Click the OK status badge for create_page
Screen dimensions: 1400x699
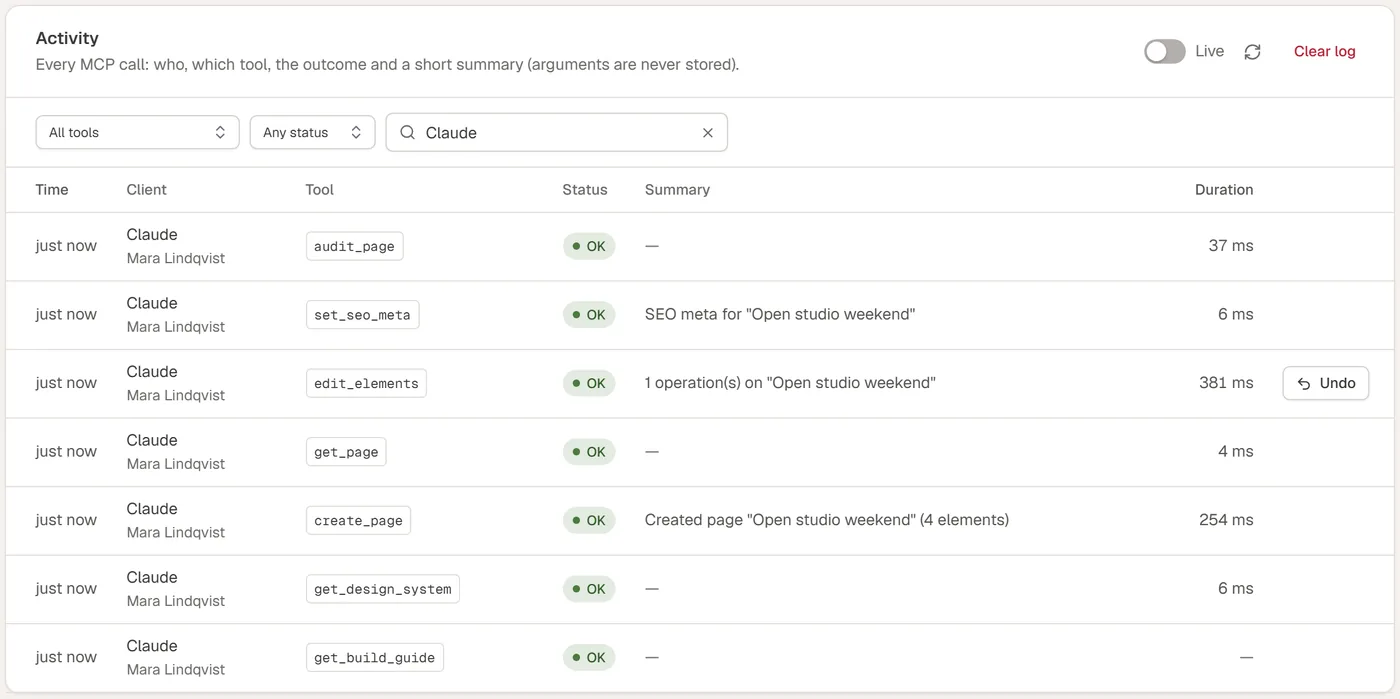(x=589, y=520)
